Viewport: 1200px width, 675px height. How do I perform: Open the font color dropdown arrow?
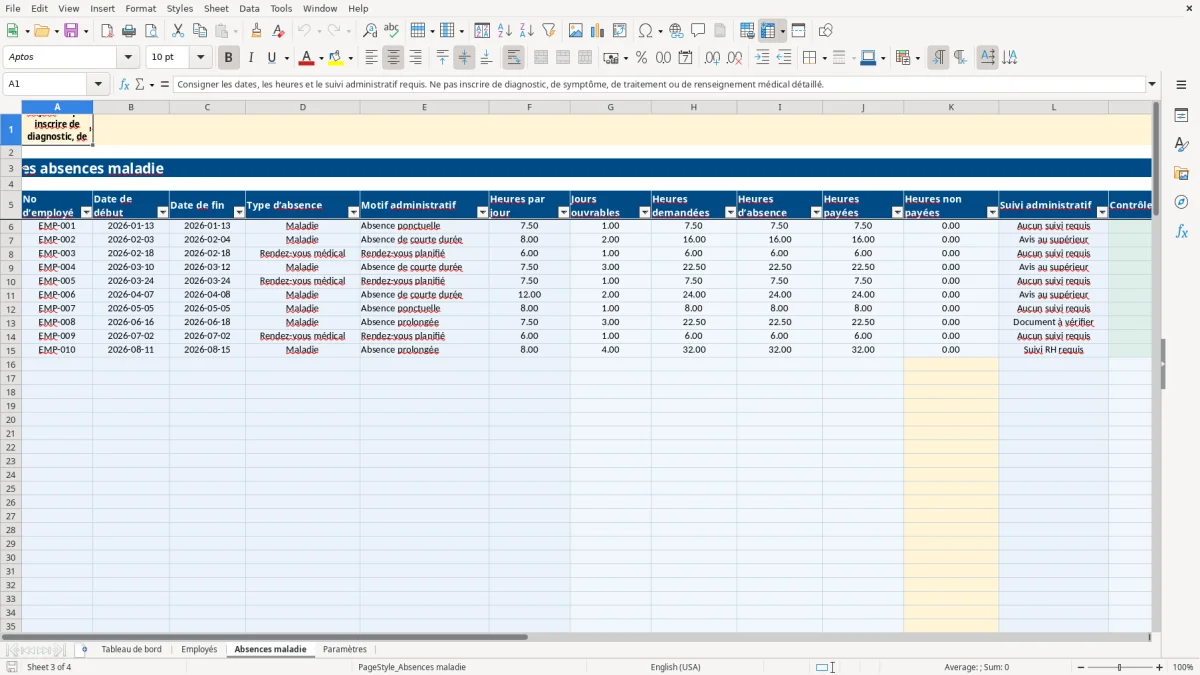click(x=320, y=57)
